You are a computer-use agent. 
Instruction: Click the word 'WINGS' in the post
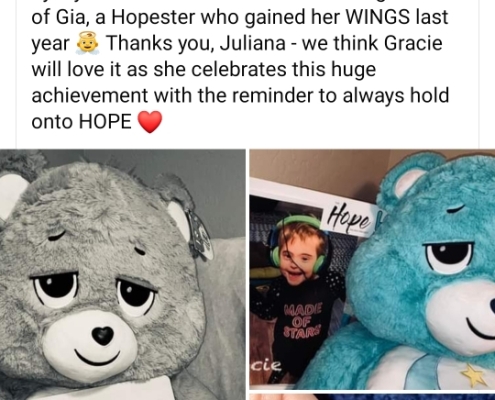click(378, 17)
